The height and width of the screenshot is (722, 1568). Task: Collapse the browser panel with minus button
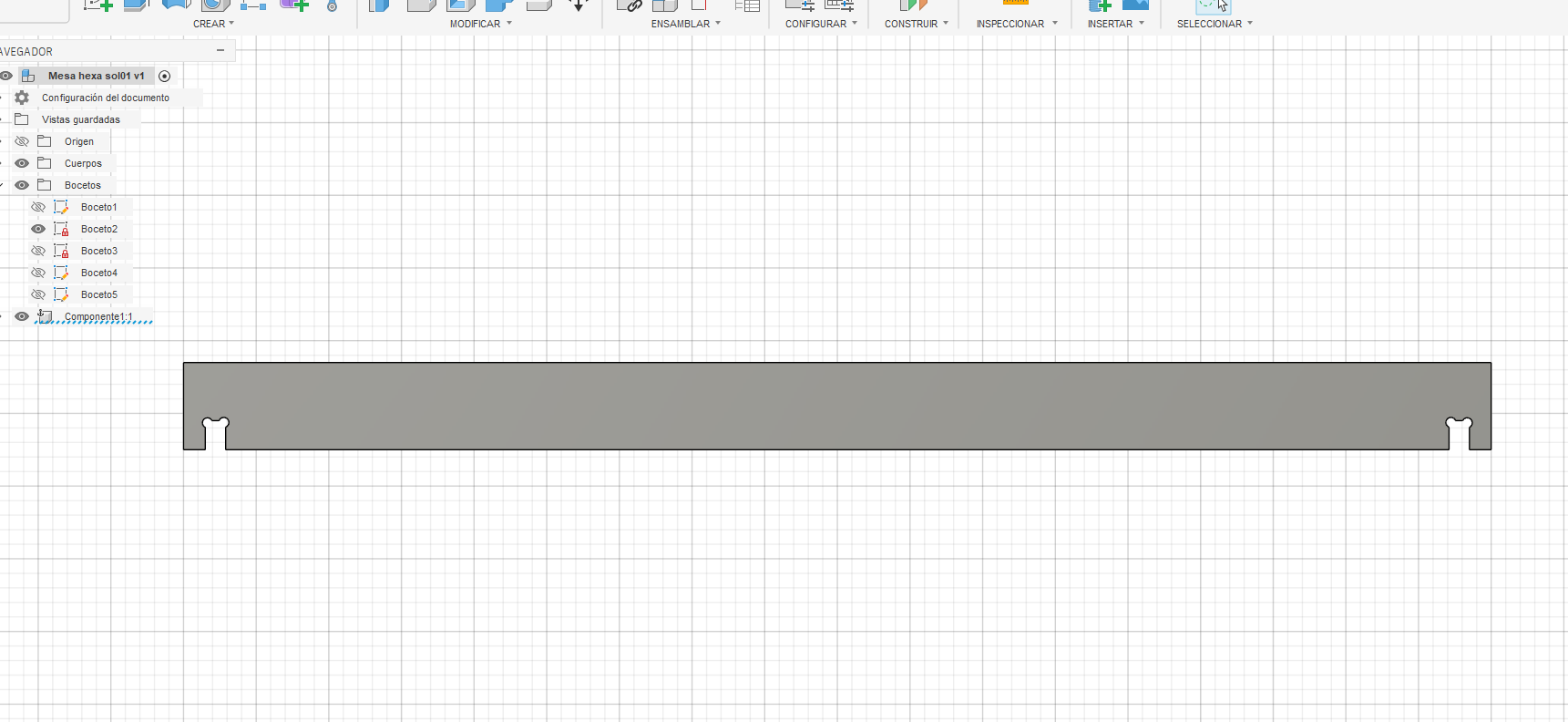pos(220,51)
